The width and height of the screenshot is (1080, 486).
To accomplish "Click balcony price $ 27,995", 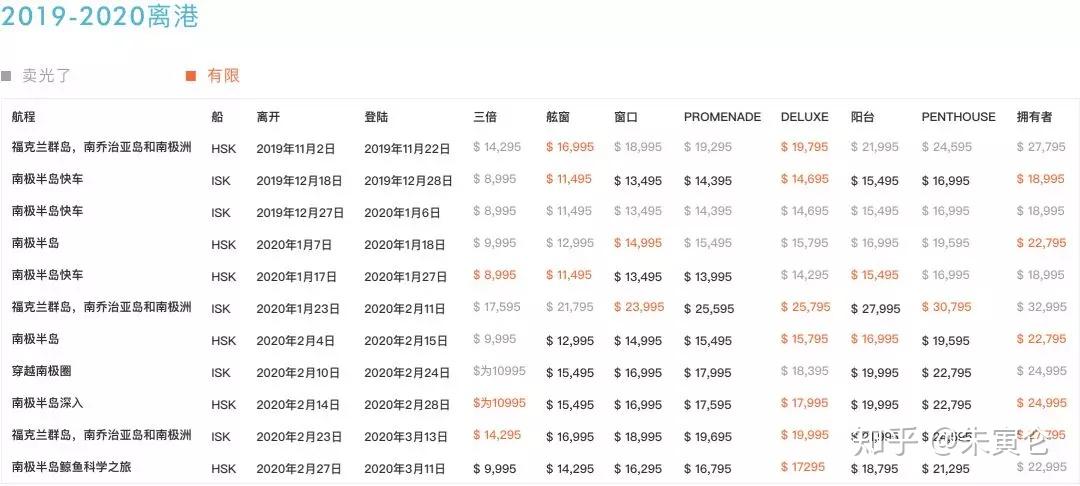I will point(875,309).
